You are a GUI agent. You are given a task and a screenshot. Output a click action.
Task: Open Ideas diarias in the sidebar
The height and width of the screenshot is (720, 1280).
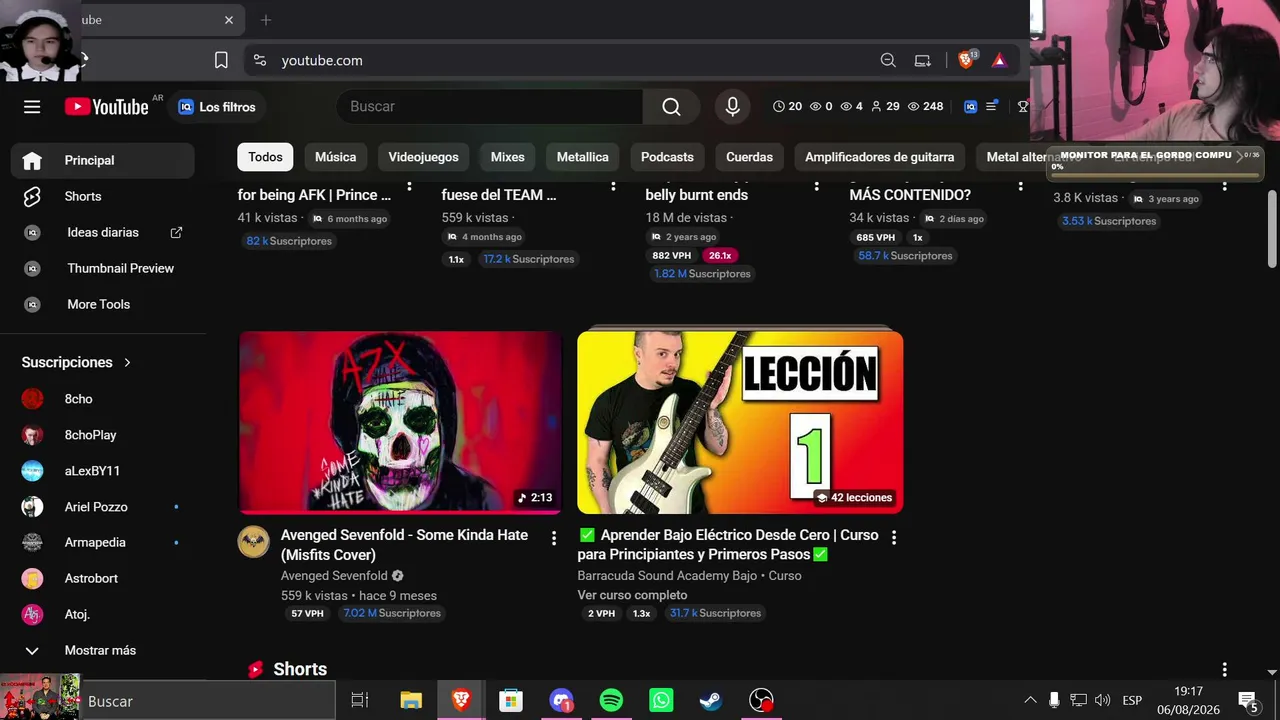[x=103, y=232]
